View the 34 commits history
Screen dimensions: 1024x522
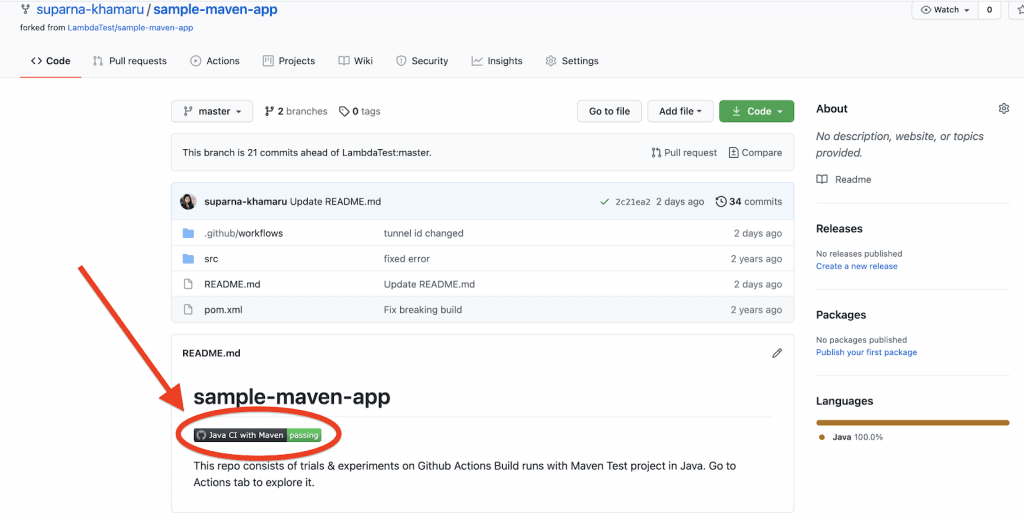click(749, 201)
